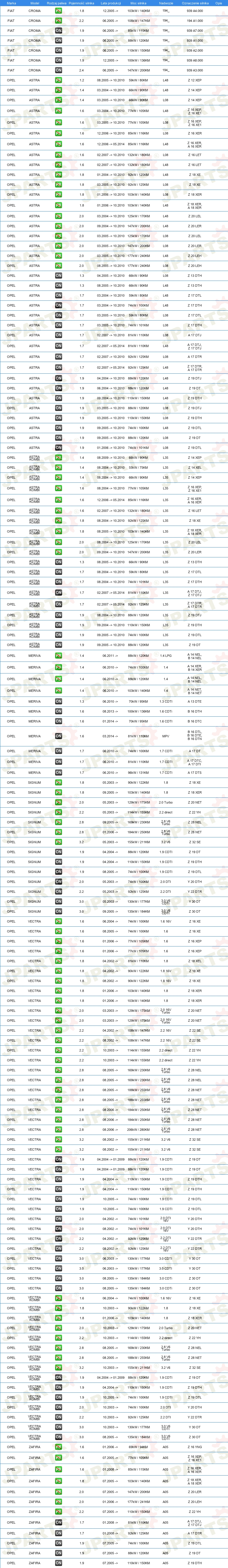The image size is (228, 1568).
Task: Select the Z 14 XEL code in Astra Kombi row
Action: 194,468
